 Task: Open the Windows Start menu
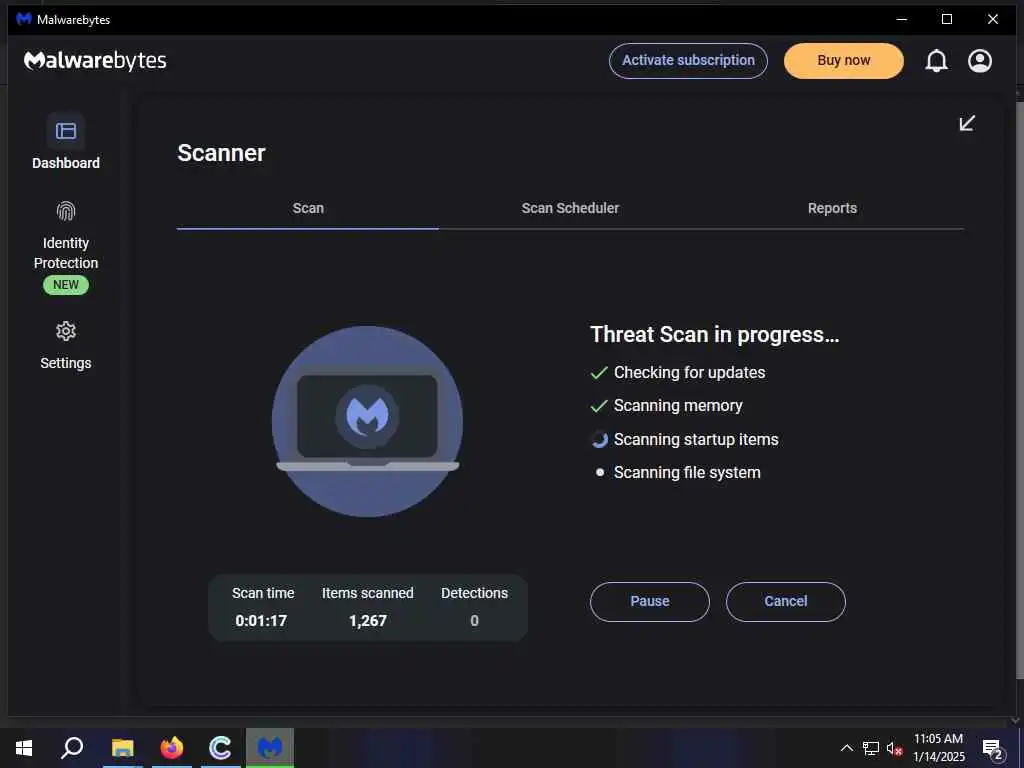pyautogui.click(x=24, y=748)
